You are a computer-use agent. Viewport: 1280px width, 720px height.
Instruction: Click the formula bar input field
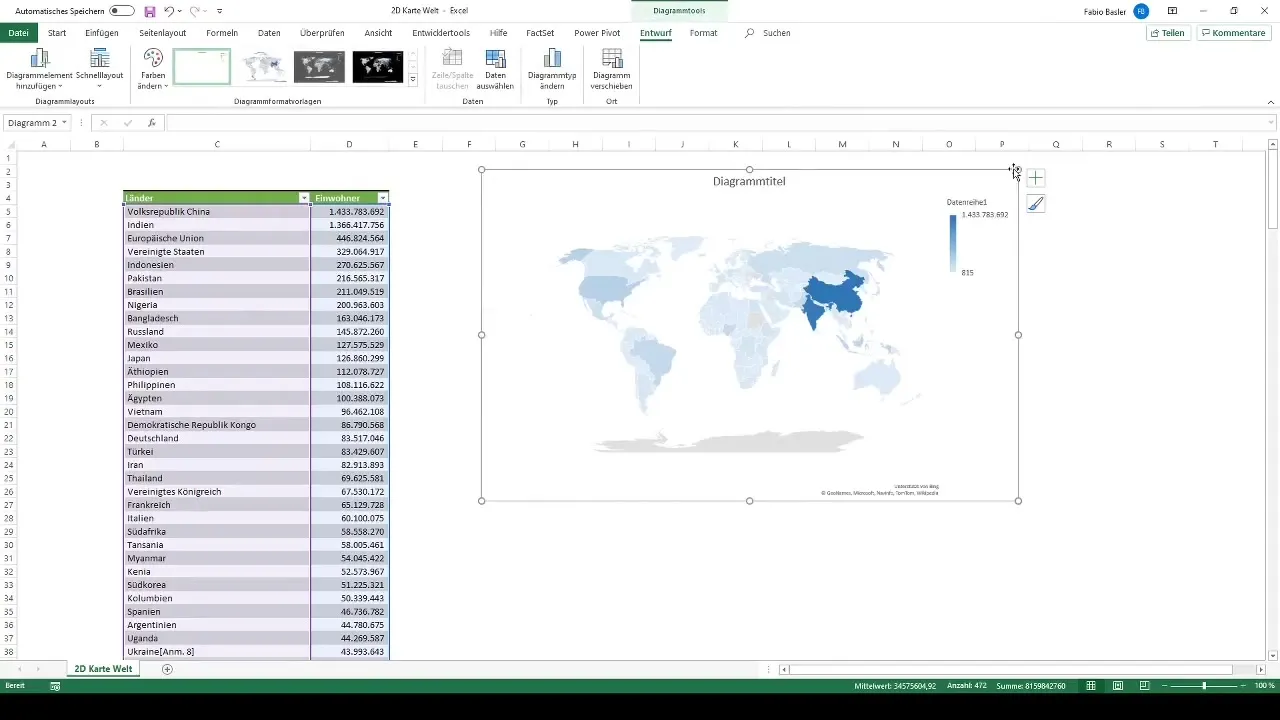point(715,123)
